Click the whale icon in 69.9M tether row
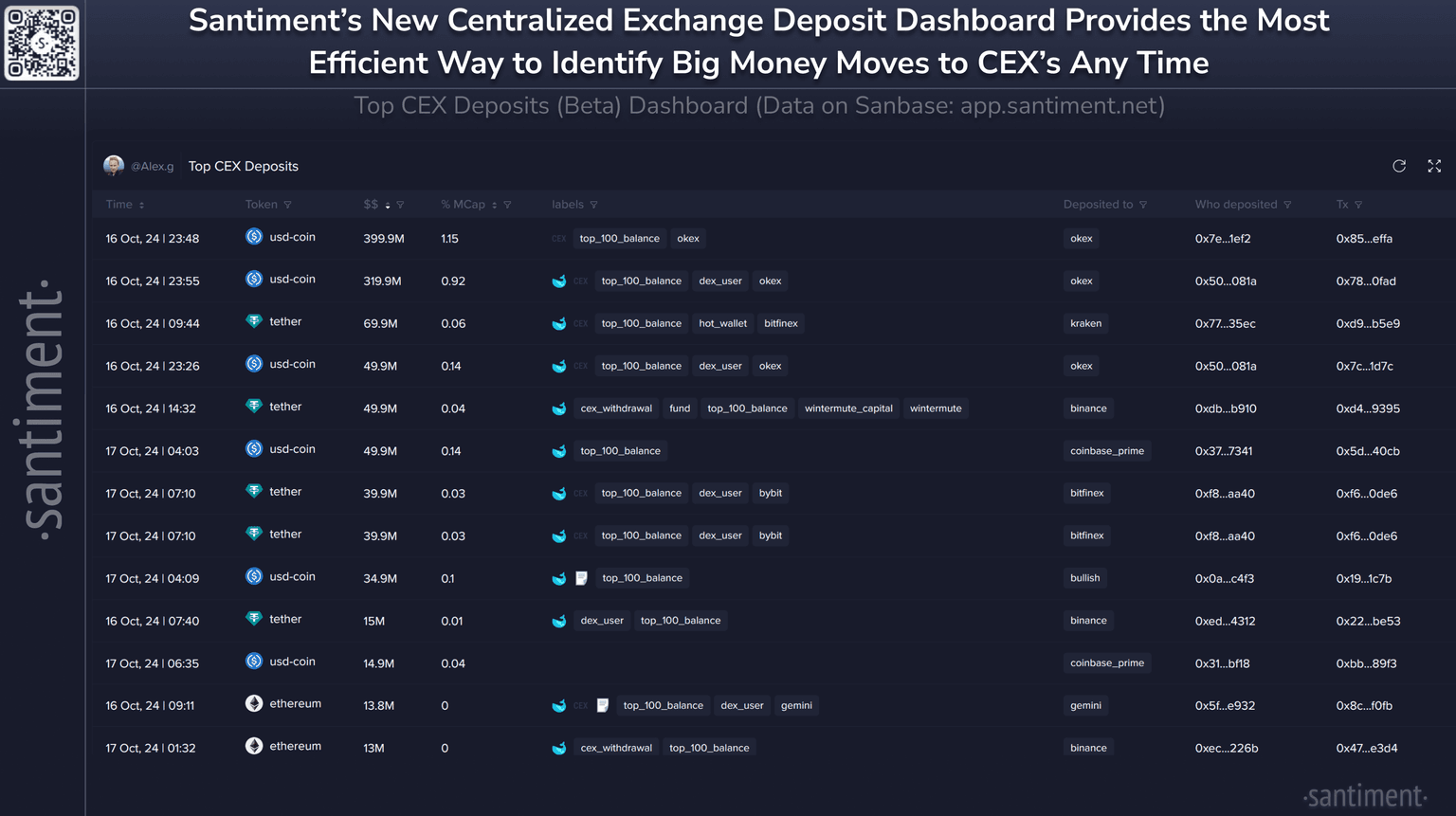This screenshot has height=816, width=1456. pyautogui.click(x=559, y=324)
